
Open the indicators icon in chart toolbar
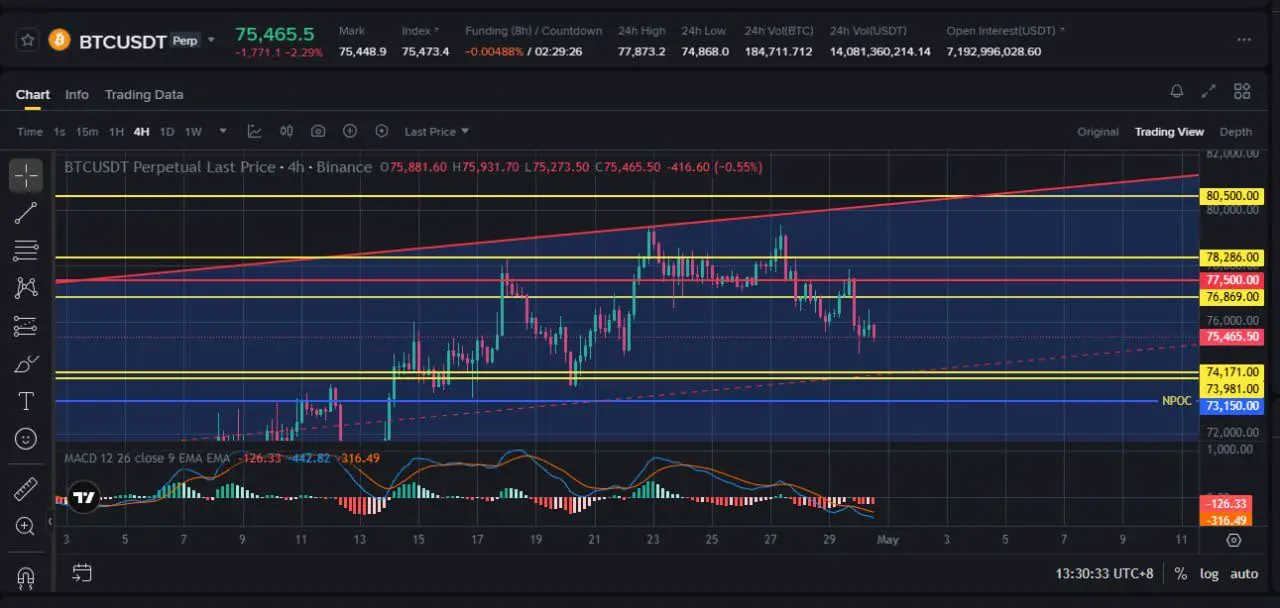click(x=286, y=131)
